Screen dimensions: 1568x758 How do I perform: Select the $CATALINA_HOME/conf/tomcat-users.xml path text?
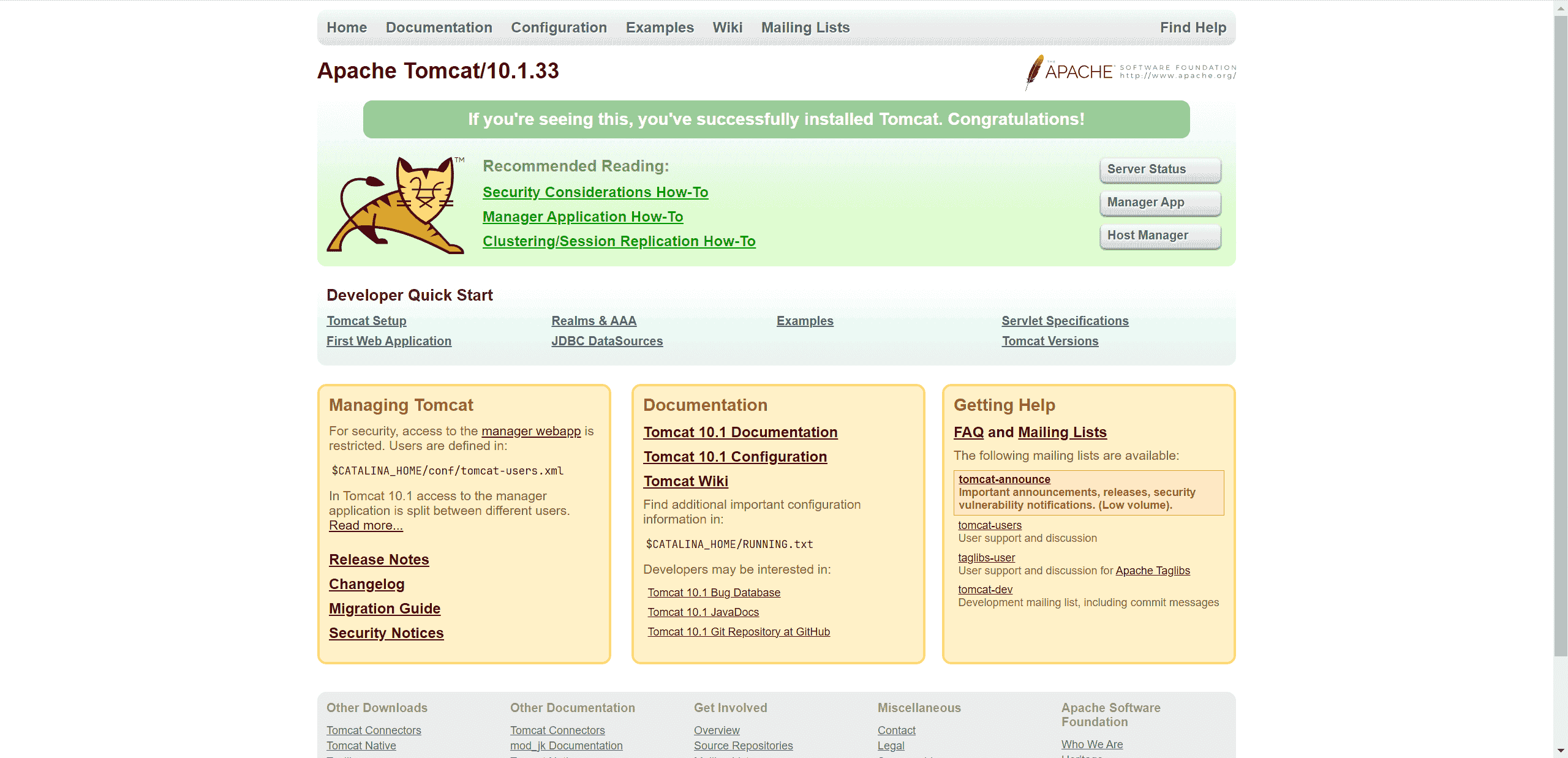pos(447,471)
